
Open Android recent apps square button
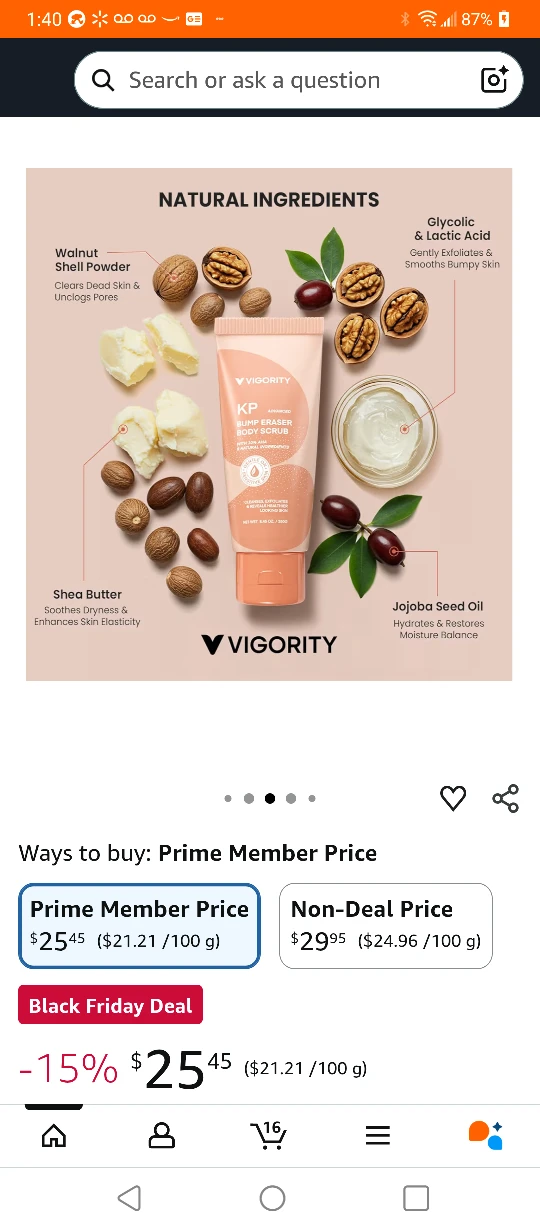(x=416, y=1198)
